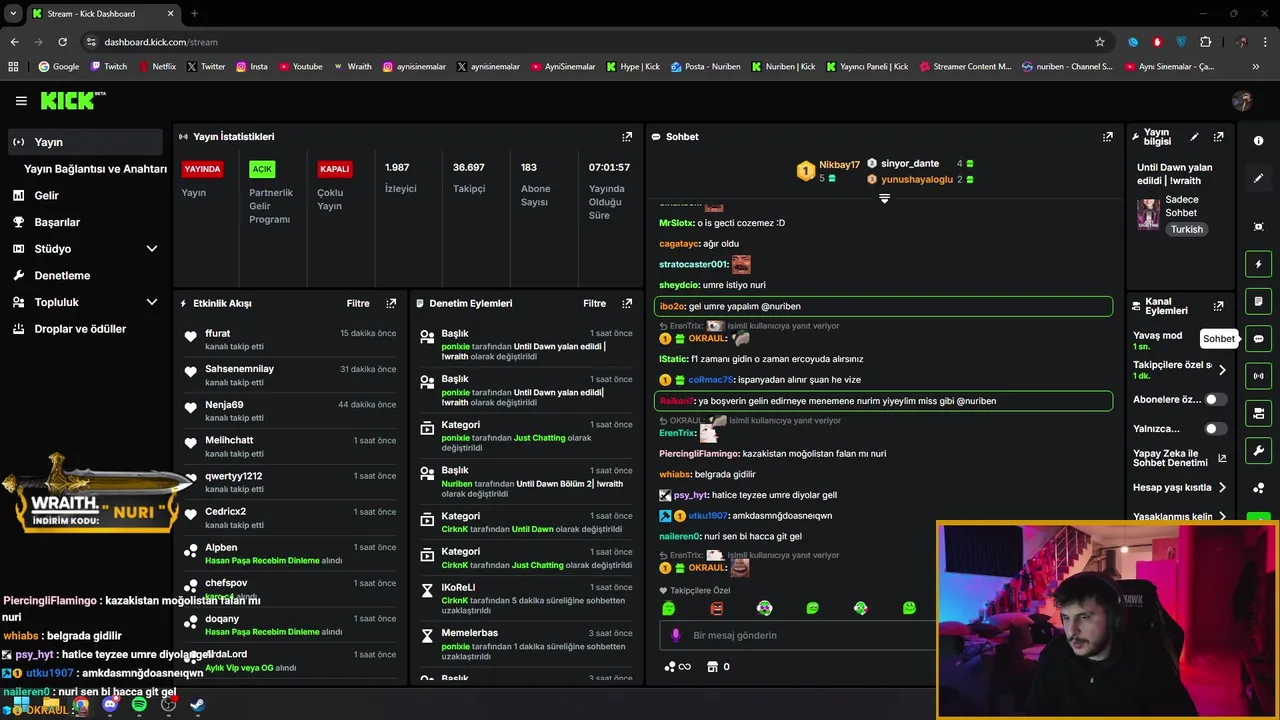Toggle the lightning bolt panel icon

click(1258, 264)
